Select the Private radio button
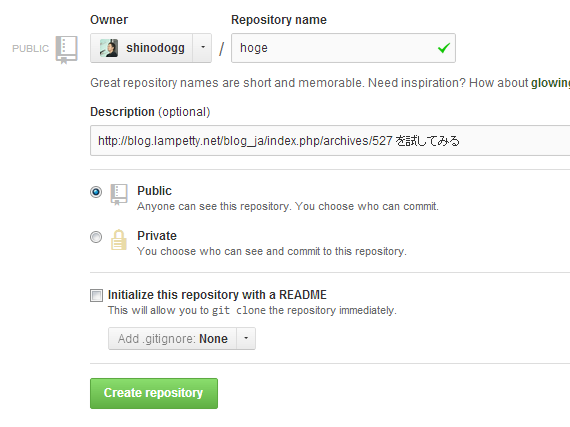The image size is (570, 427). (x=96, y=237)
